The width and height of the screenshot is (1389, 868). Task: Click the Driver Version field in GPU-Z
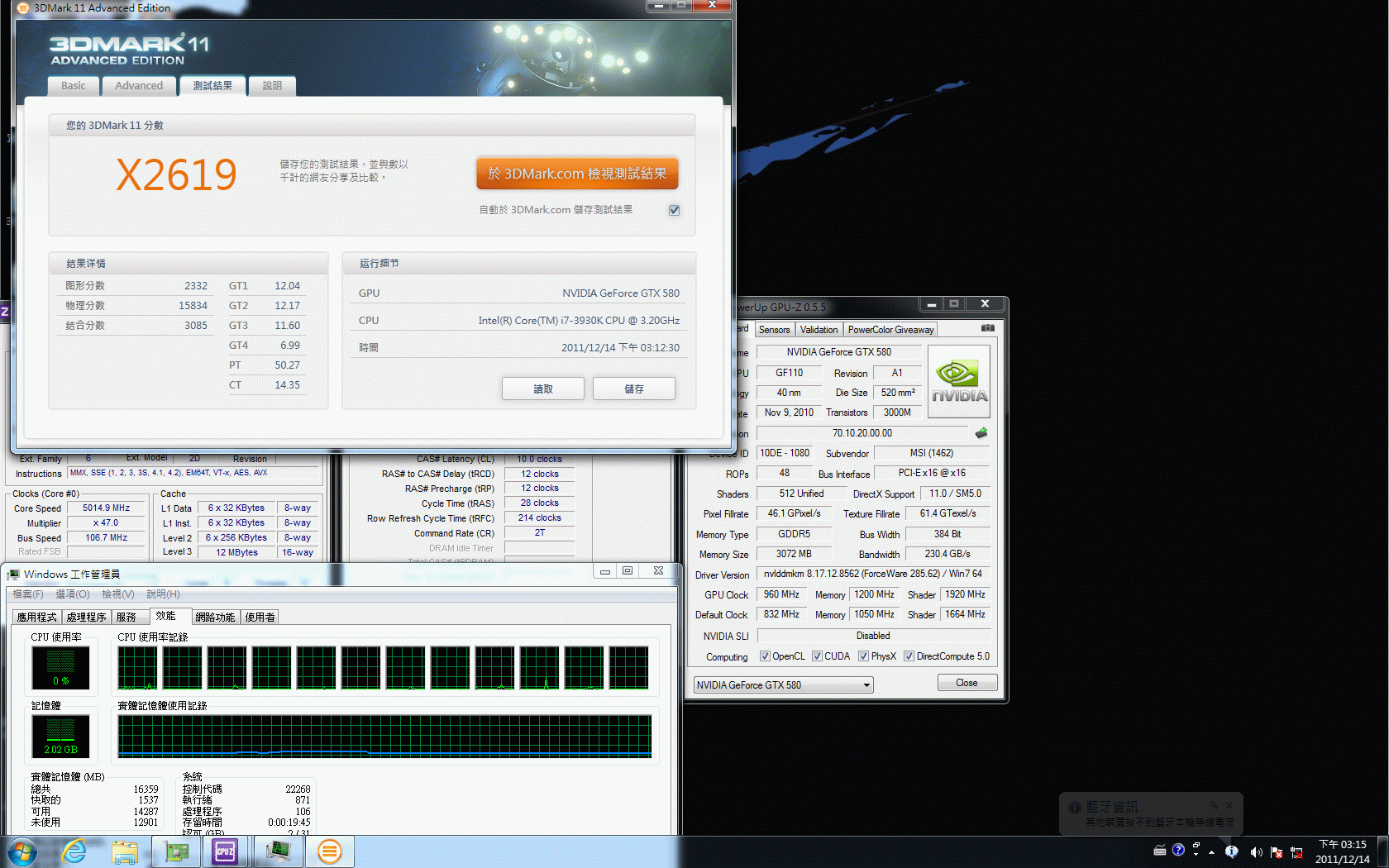click(872, 574)
